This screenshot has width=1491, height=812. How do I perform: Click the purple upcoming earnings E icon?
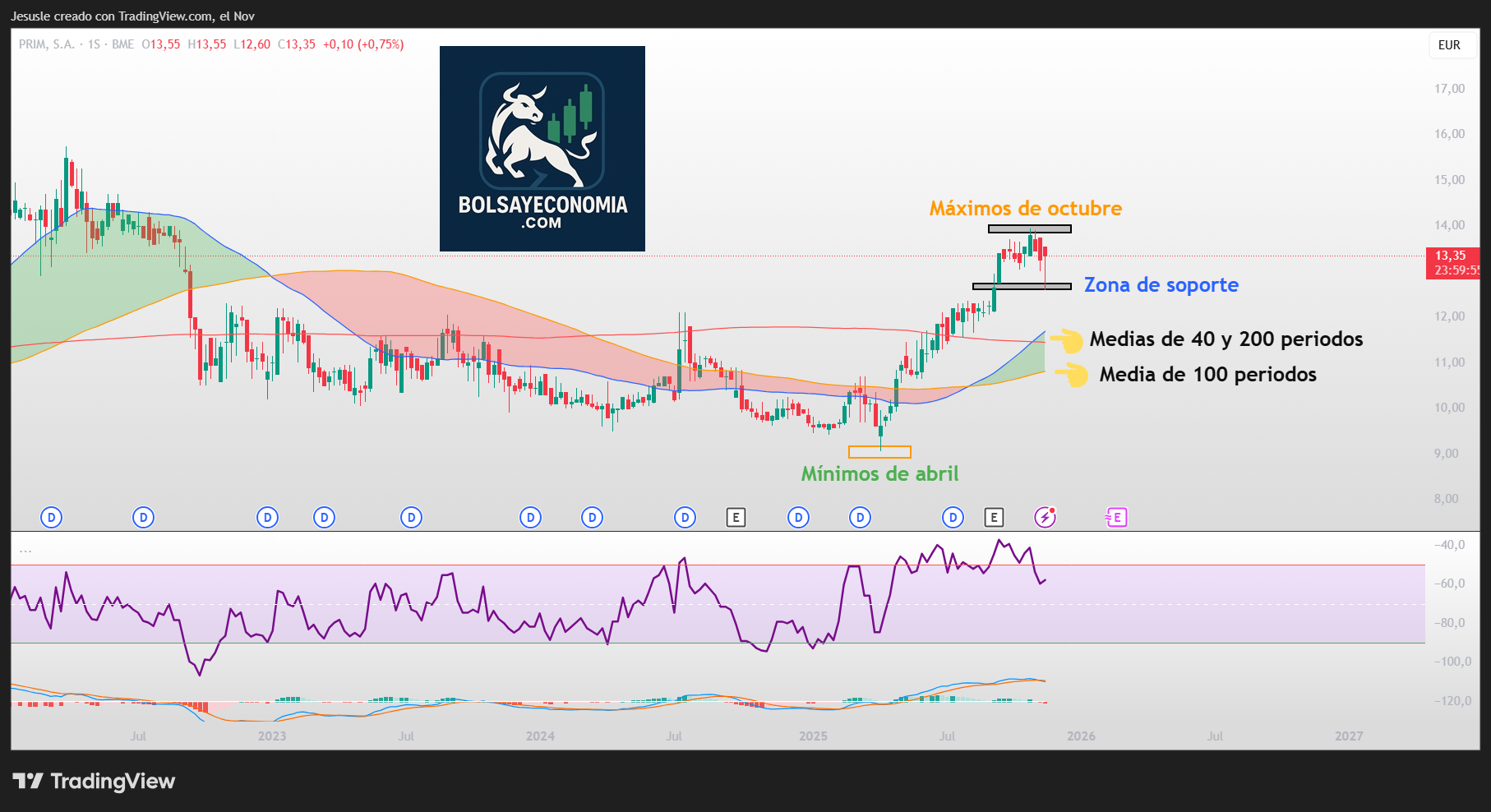1116,518
